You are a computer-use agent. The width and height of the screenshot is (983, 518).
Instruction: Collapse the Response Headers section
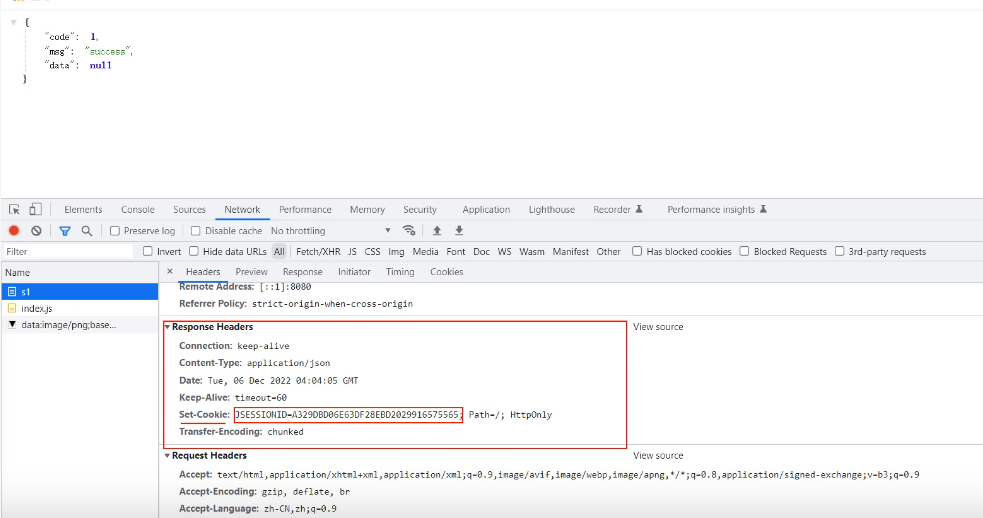tap(167, 327)
